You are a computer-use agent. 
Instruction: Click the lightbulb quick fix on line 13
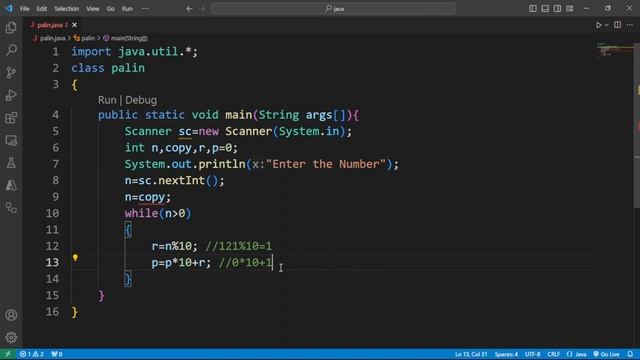(x=75, y=258)
